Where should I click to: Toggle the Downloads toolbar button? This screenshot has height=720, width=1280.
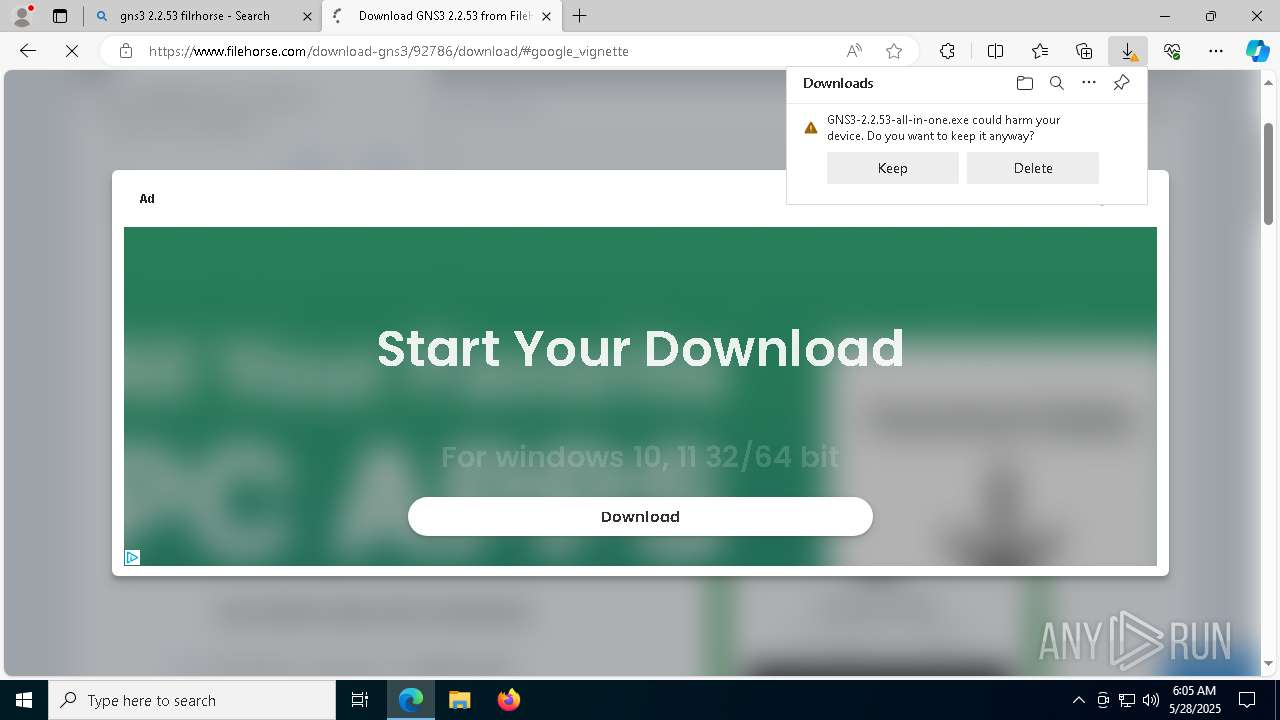pyautogui.click(x=1128, y=51)
